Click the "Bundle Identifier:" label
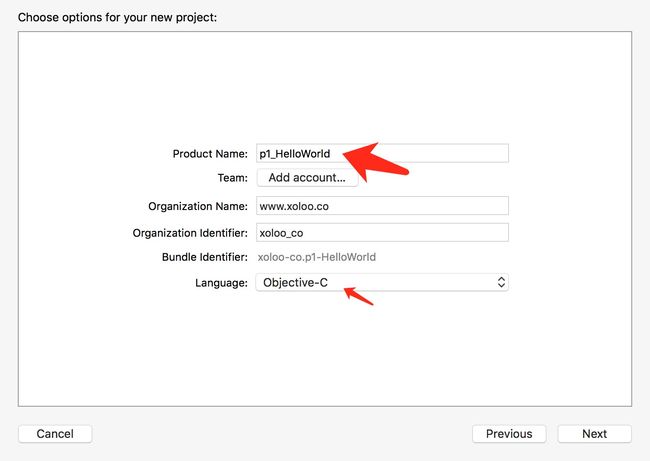 (205, 257)
